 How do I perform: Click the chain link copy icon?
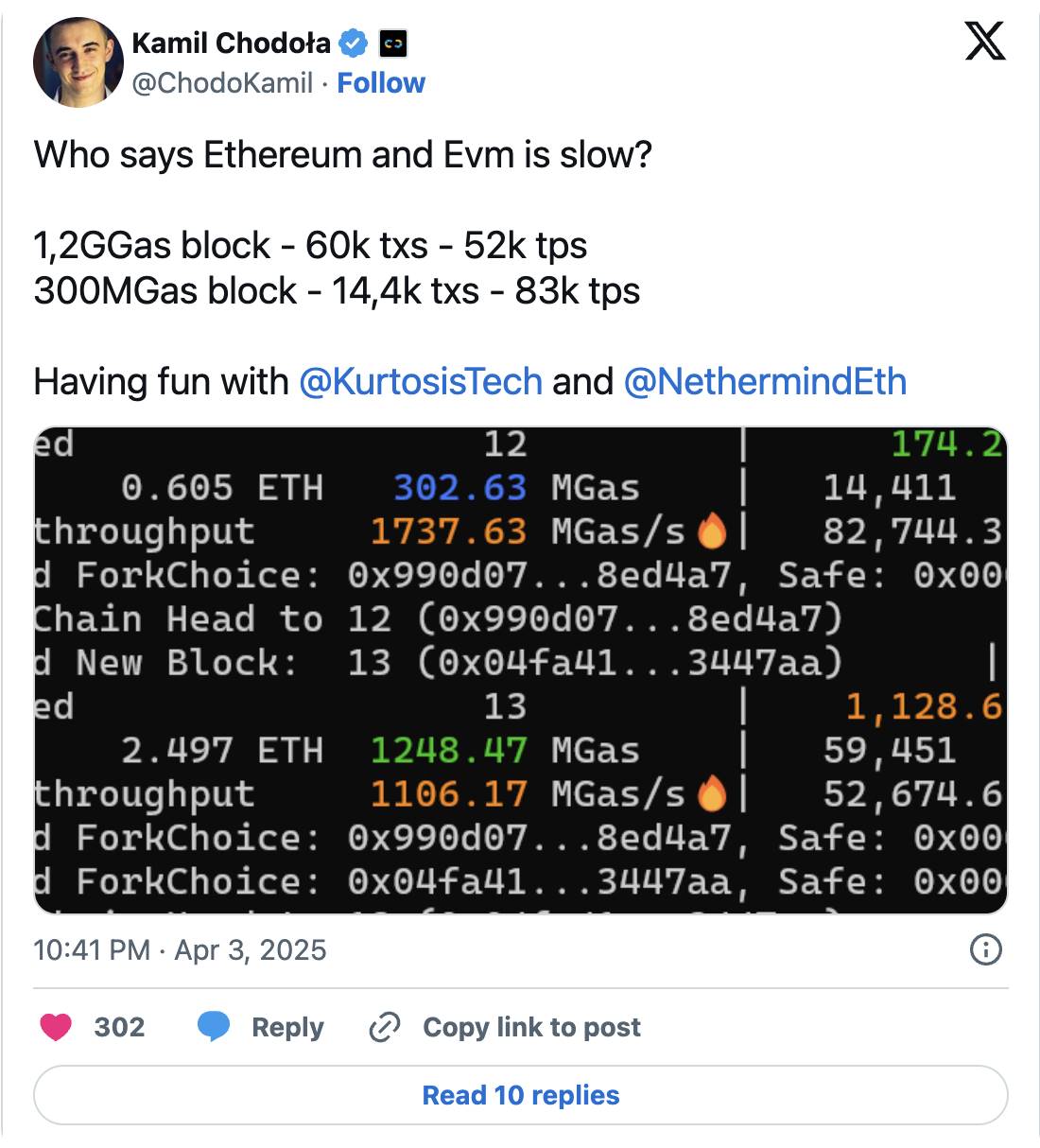click(385, 1027)
